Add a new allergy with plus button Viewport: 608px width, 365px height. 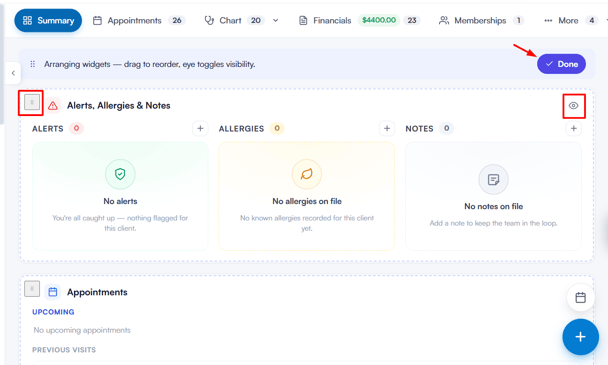point(387,128)
